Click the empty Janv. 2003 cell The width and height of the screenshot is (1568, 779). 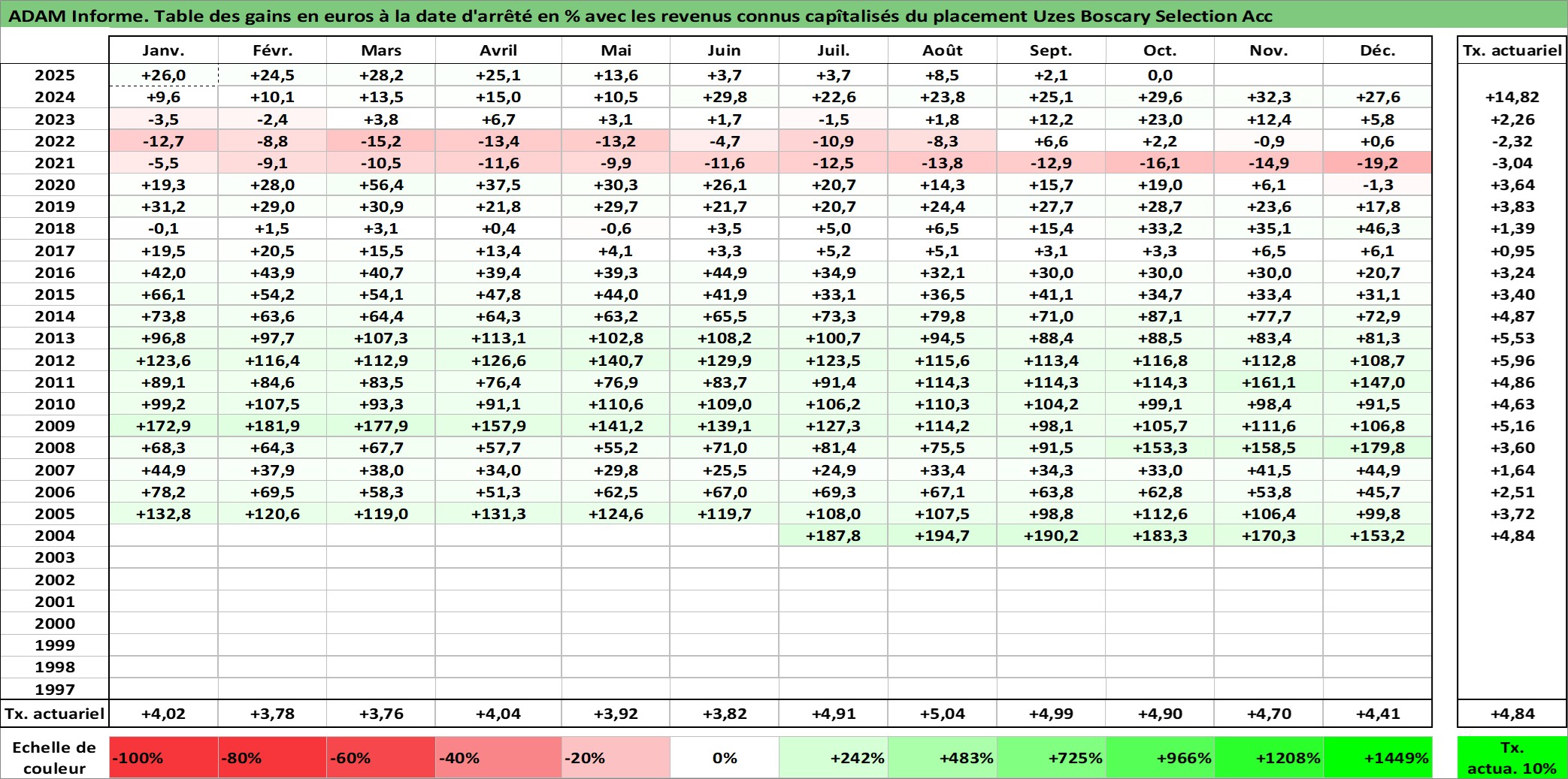tap(164, 557)
